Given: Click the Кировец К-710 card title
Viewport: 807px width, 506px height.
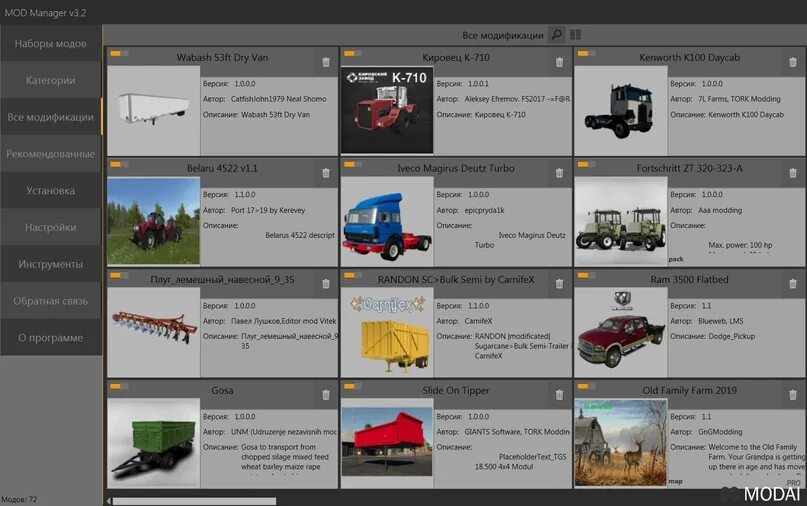Looking at the screenshot, I should click(456, 57).
